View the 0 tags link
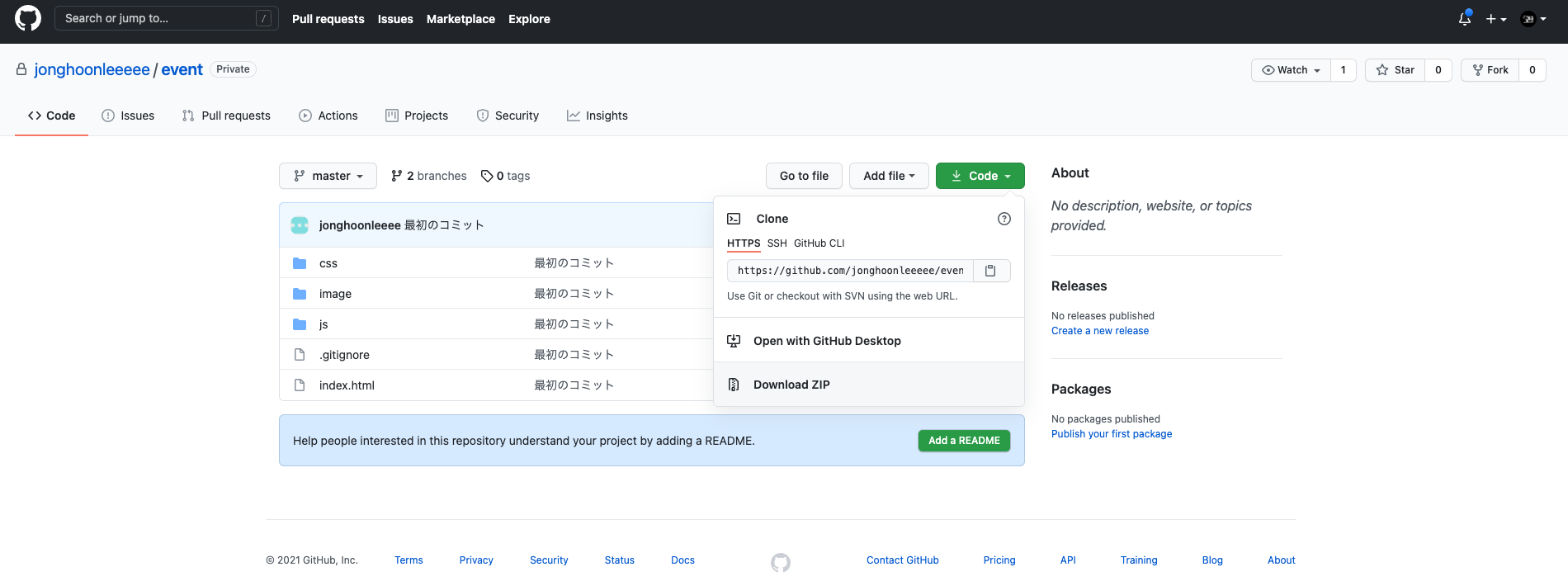Viewport: 1568px width, 581px height. pyautogui.click(x=506, y=176)
